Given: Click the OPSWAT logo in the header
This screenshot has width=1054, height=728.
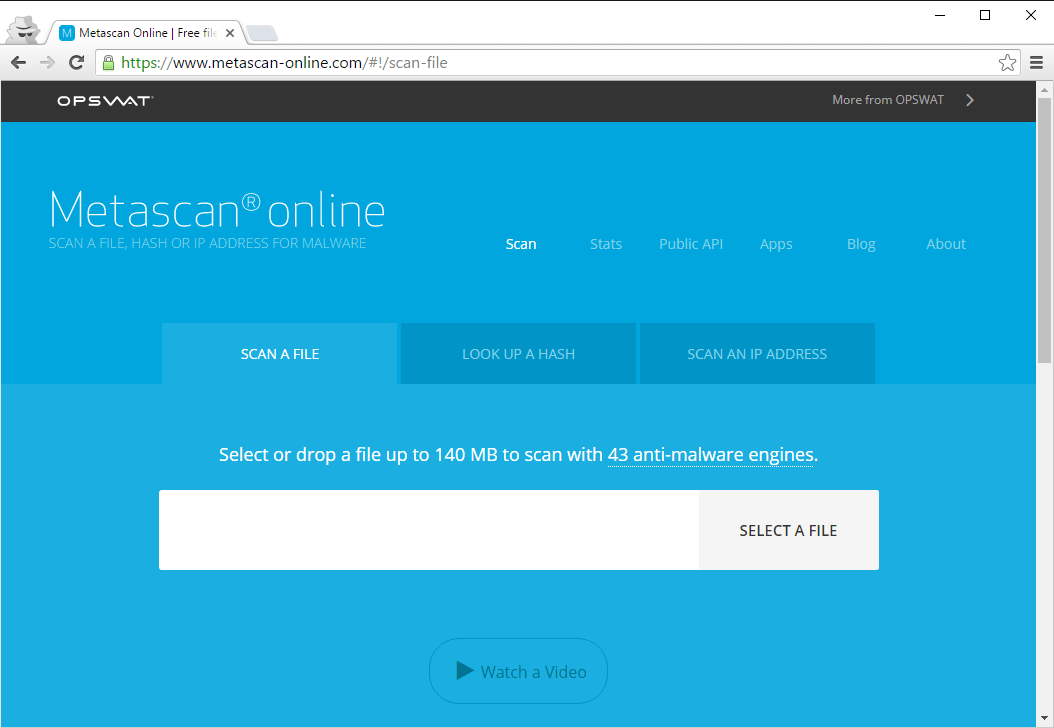Looking at the screenshot, I should click(x=104, y=100).
